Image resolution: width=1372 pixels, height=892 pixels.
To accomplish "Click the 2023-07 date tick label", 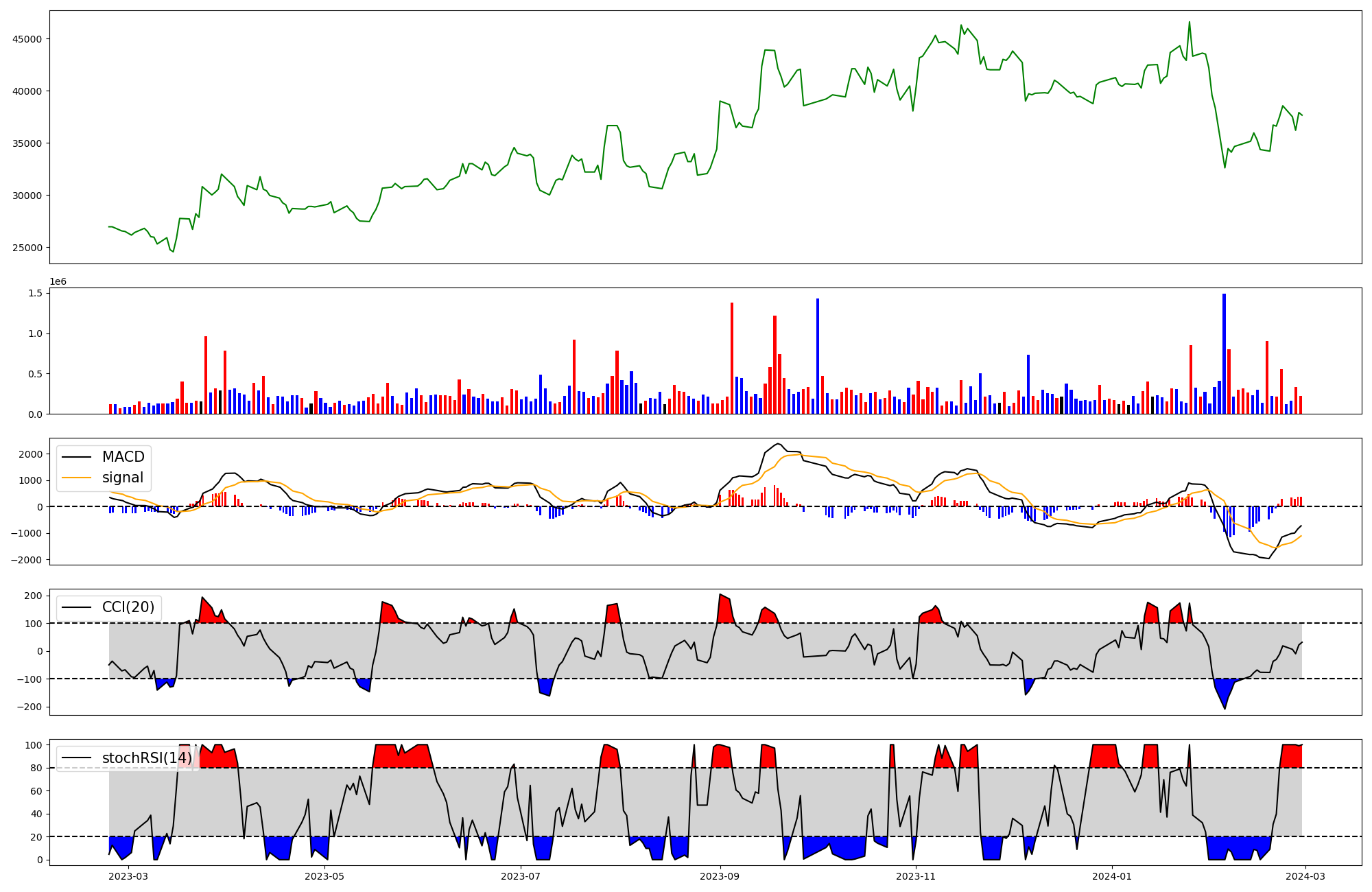I will point(521,876).
